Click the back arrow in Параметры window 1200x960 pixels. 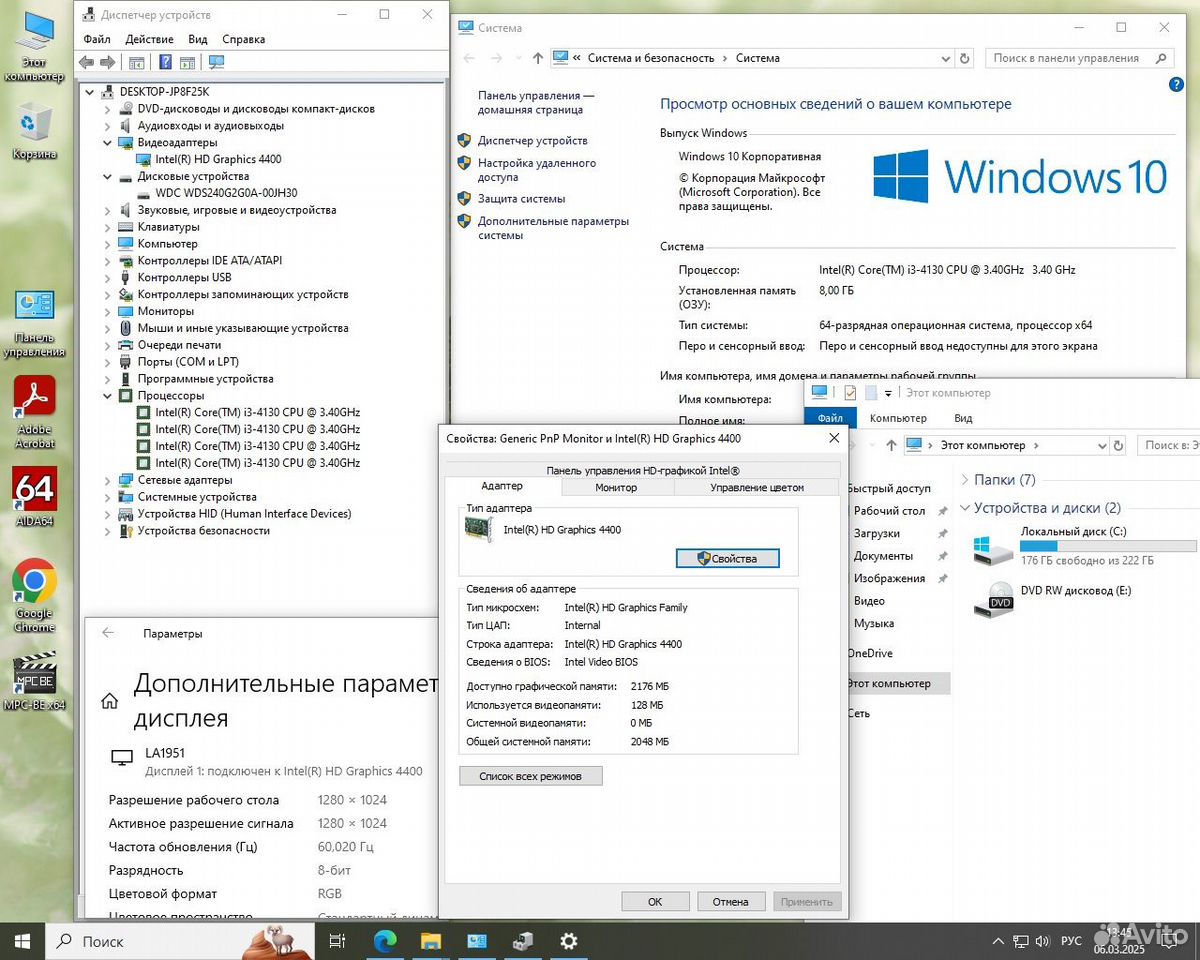point(108,633)
